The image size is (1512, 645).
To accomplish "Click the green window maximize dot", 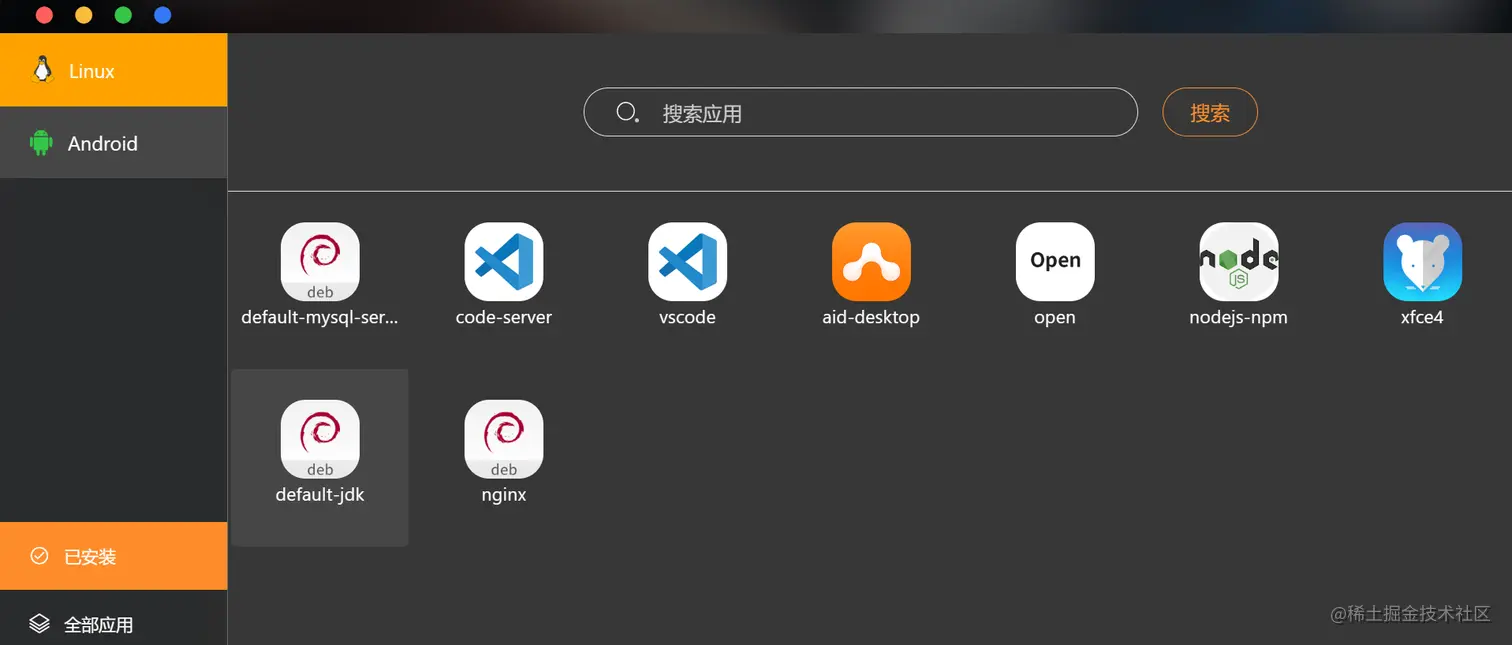I will click(x=123, y=15).
